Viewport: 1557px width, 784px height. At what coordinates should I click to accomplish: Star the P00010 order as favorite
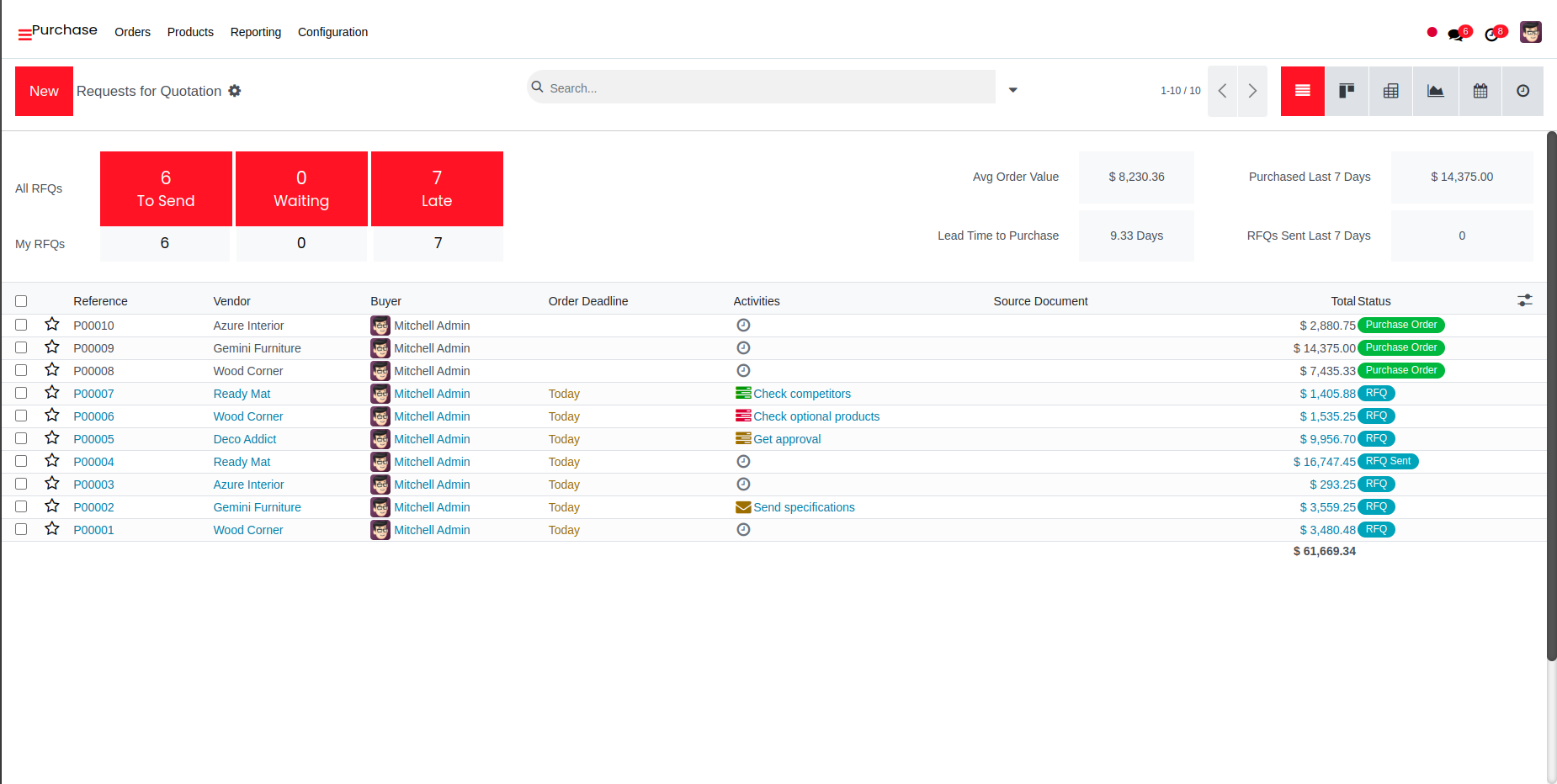coord(52,325)
